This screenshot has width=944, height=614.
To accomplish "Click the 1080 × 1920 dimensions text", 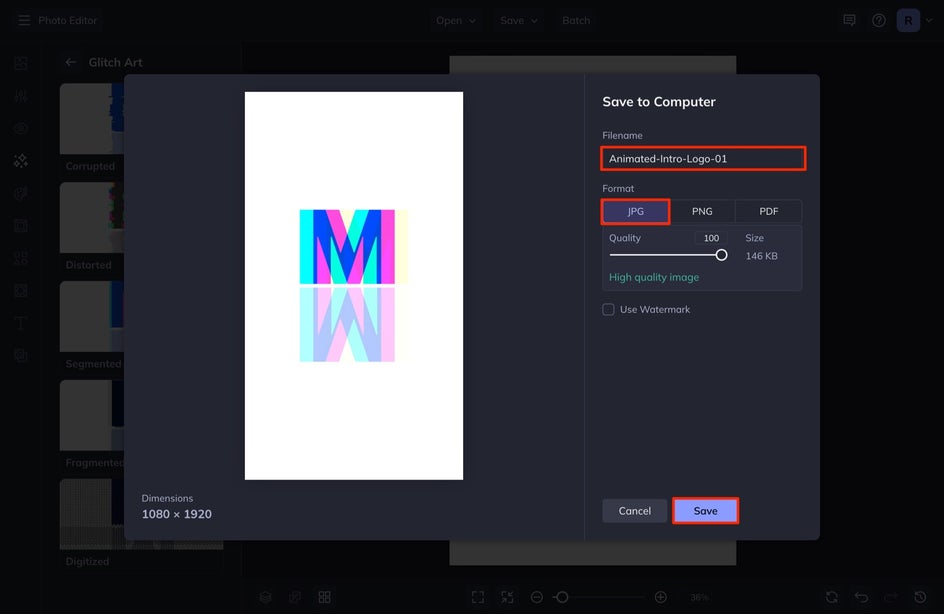I will [x=176, y=514].
